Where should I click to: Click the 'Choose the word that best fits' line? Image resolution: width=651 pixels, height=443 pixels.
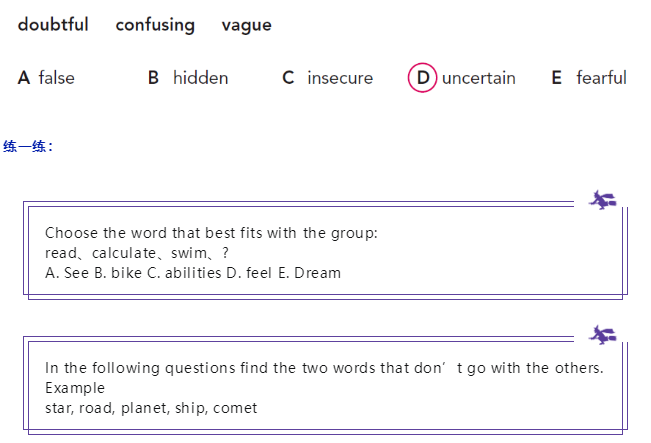coord(211,233)
